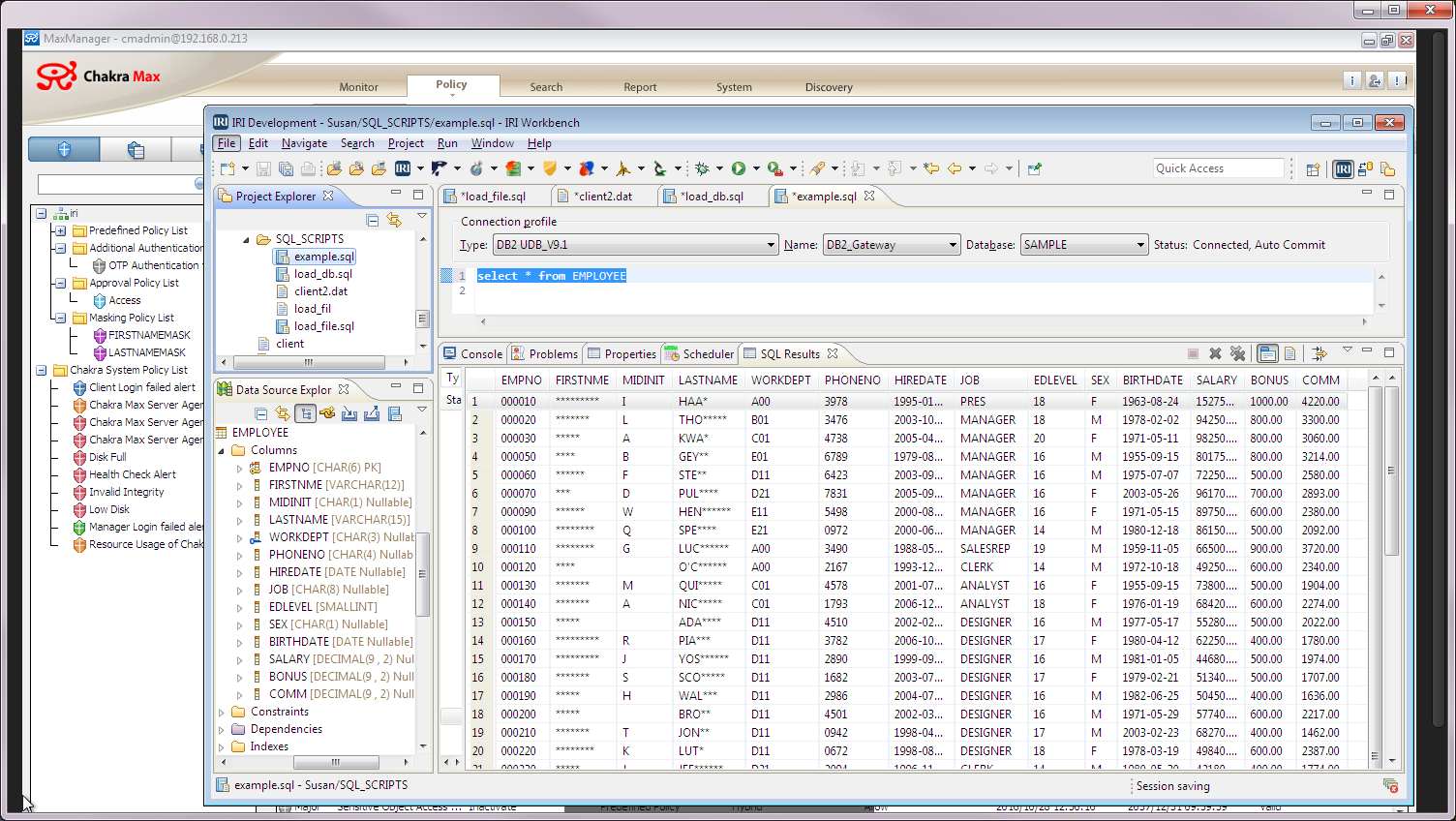Open the Discovery tab in Chakra Max
The image size is (1456, 821).
(x=829, y=87)
